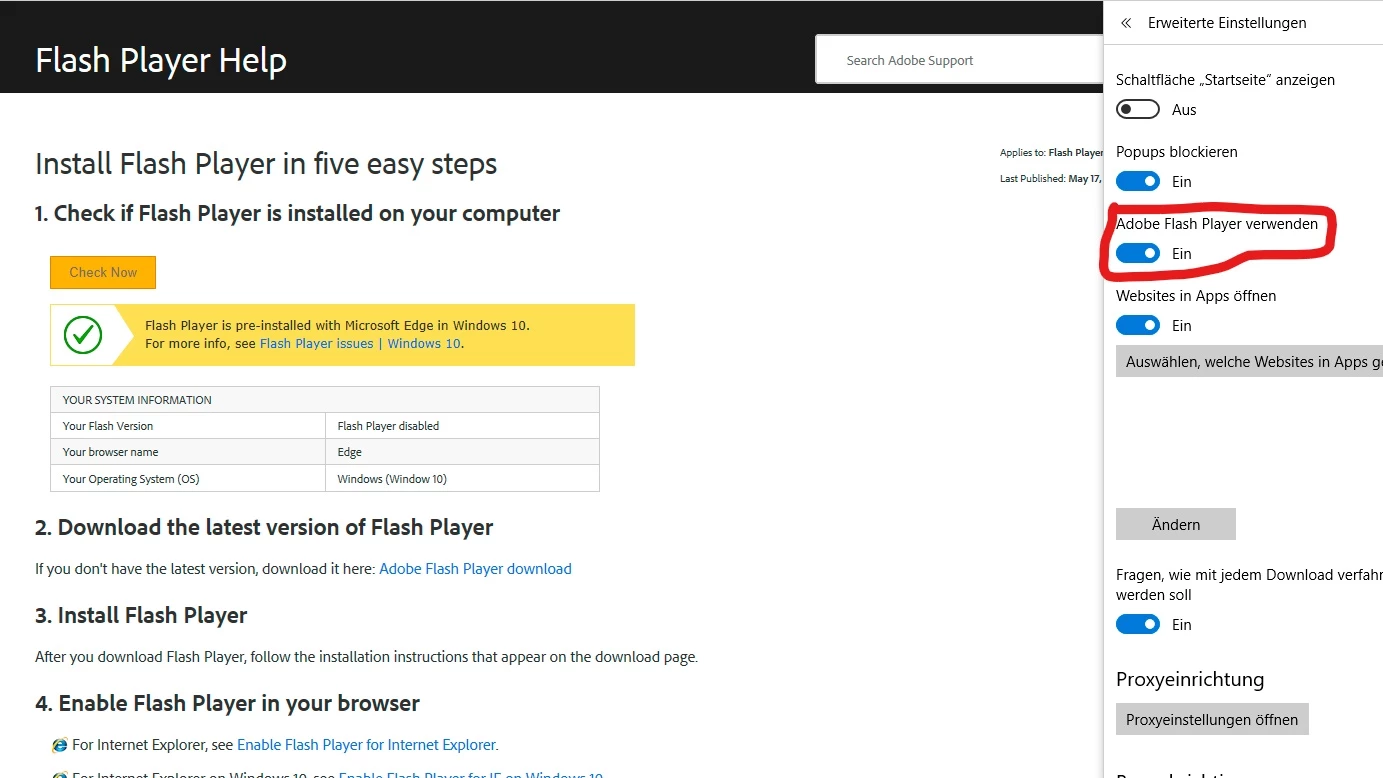Open the Windows 10 link
The height and width of the screenshot is (778, 1383).
pyautogui.click(x=424, y=343)
